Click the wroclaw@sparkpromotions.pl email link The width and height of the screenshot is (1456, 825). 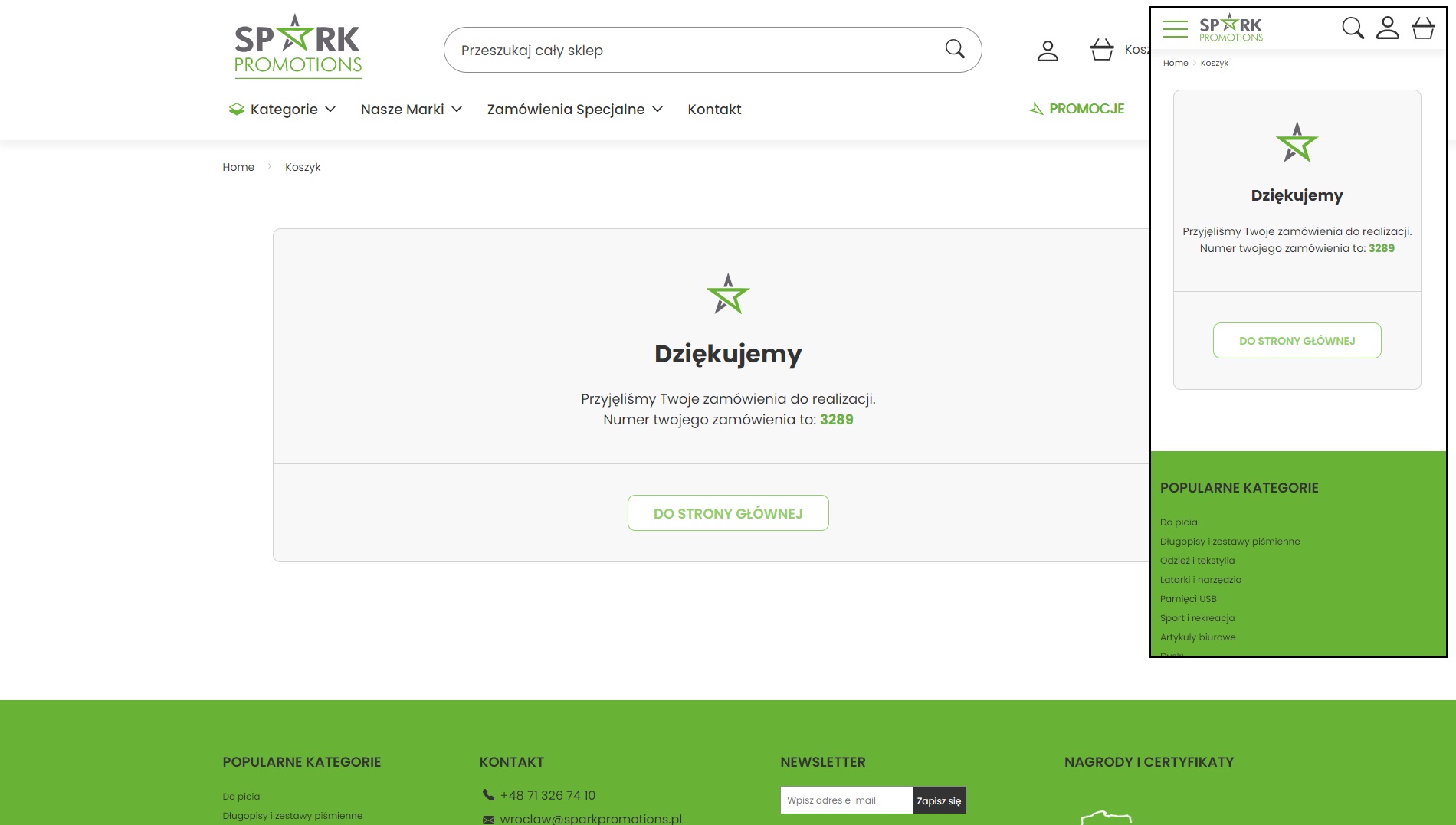pyautogui.click(x=591, y=818)
